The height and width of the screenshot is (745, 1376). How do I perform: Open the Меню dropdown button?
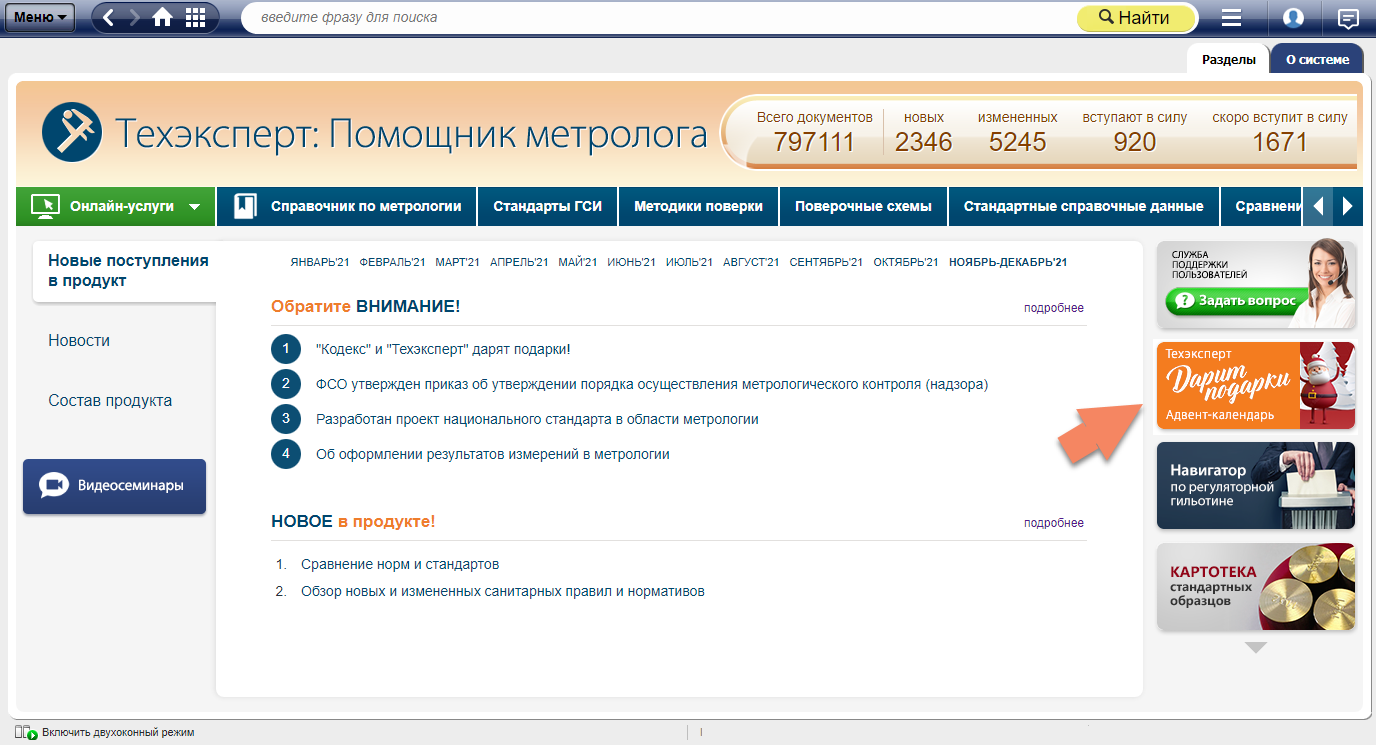41,17
